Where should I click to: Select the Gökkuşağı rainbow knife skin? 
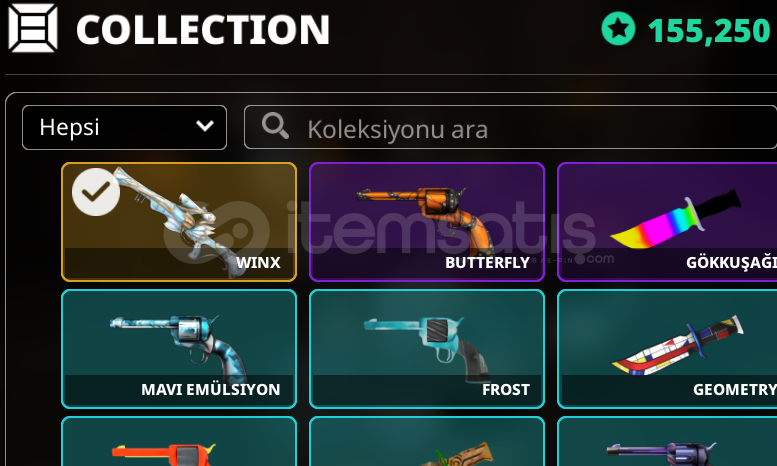(667, 222)
